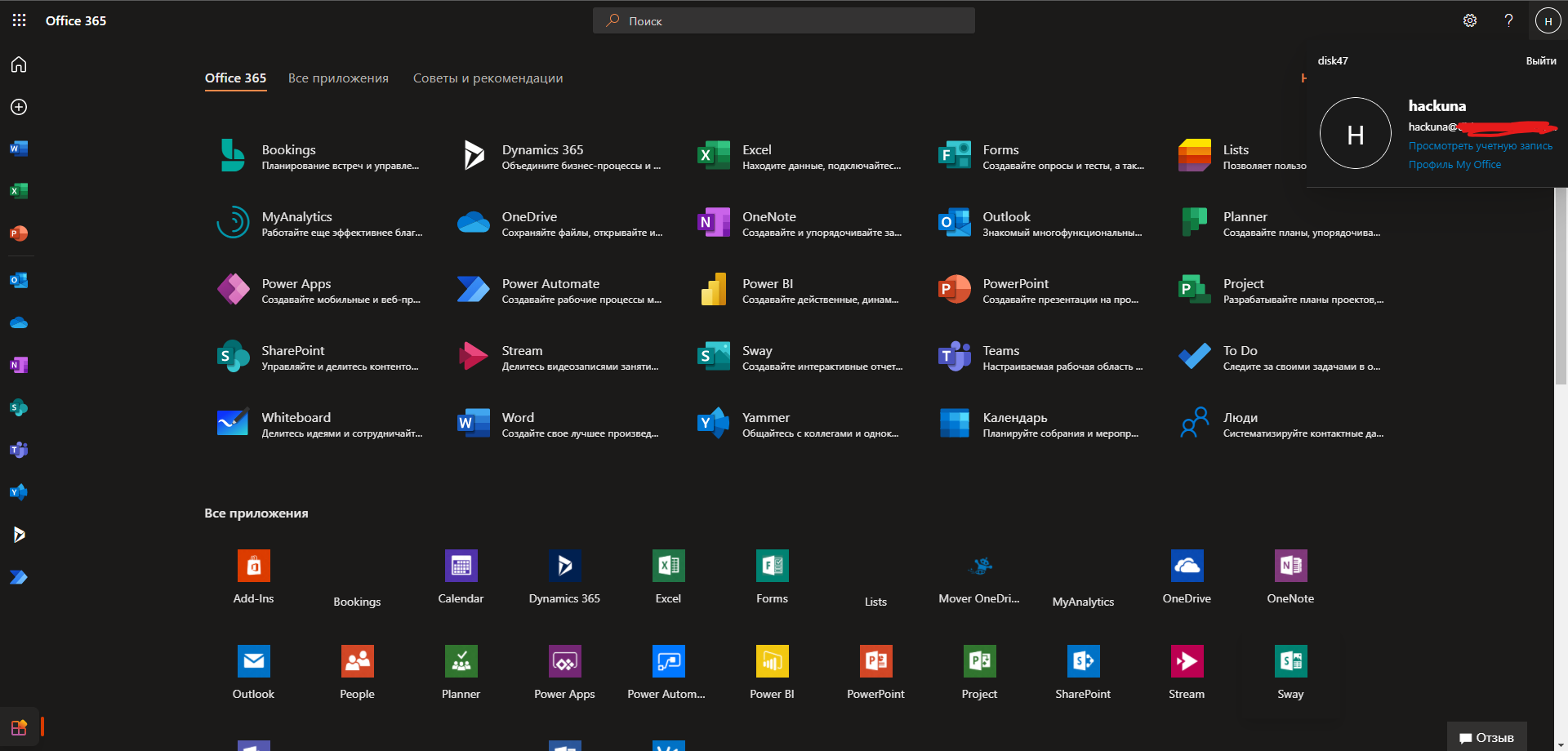Click the page's vertical scrollbar
Screen dimensions: 1568x751
pos(1561,286)
